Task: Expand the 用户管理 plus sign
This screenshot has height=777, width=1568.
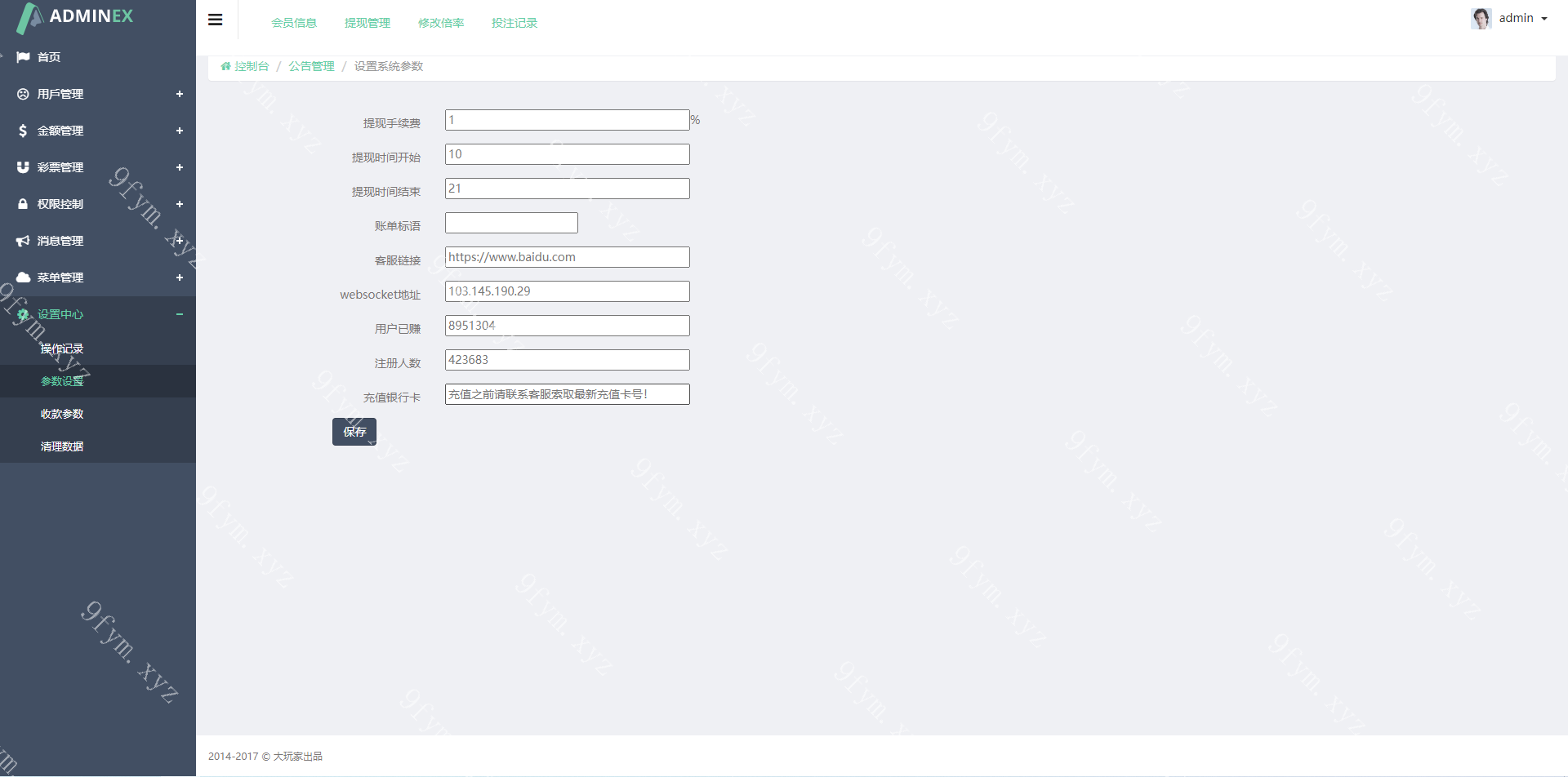Action: click(x=180, y=94)
